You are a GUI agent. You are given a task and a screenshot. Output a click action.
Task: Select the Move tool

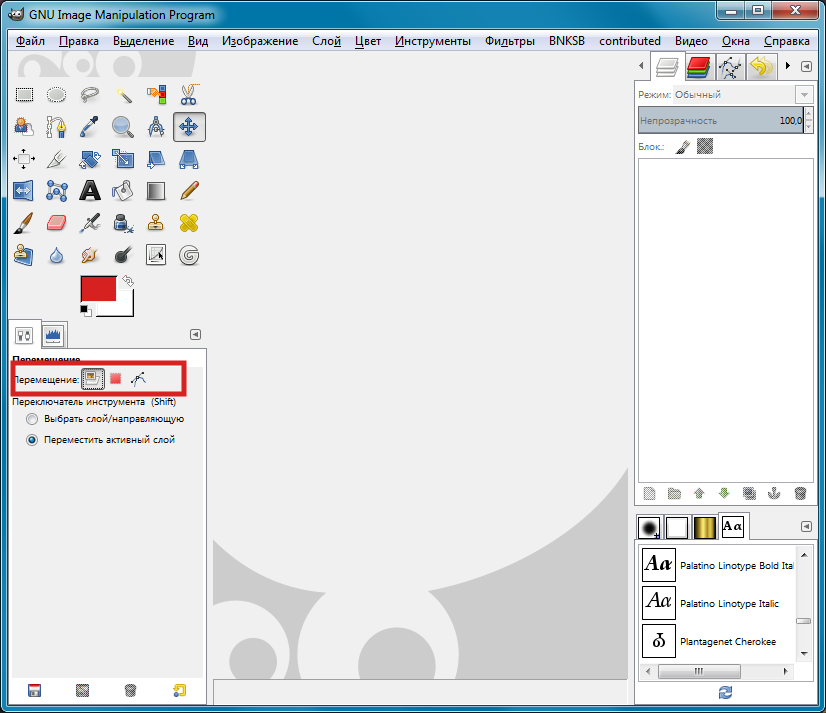tap(189, 127)
